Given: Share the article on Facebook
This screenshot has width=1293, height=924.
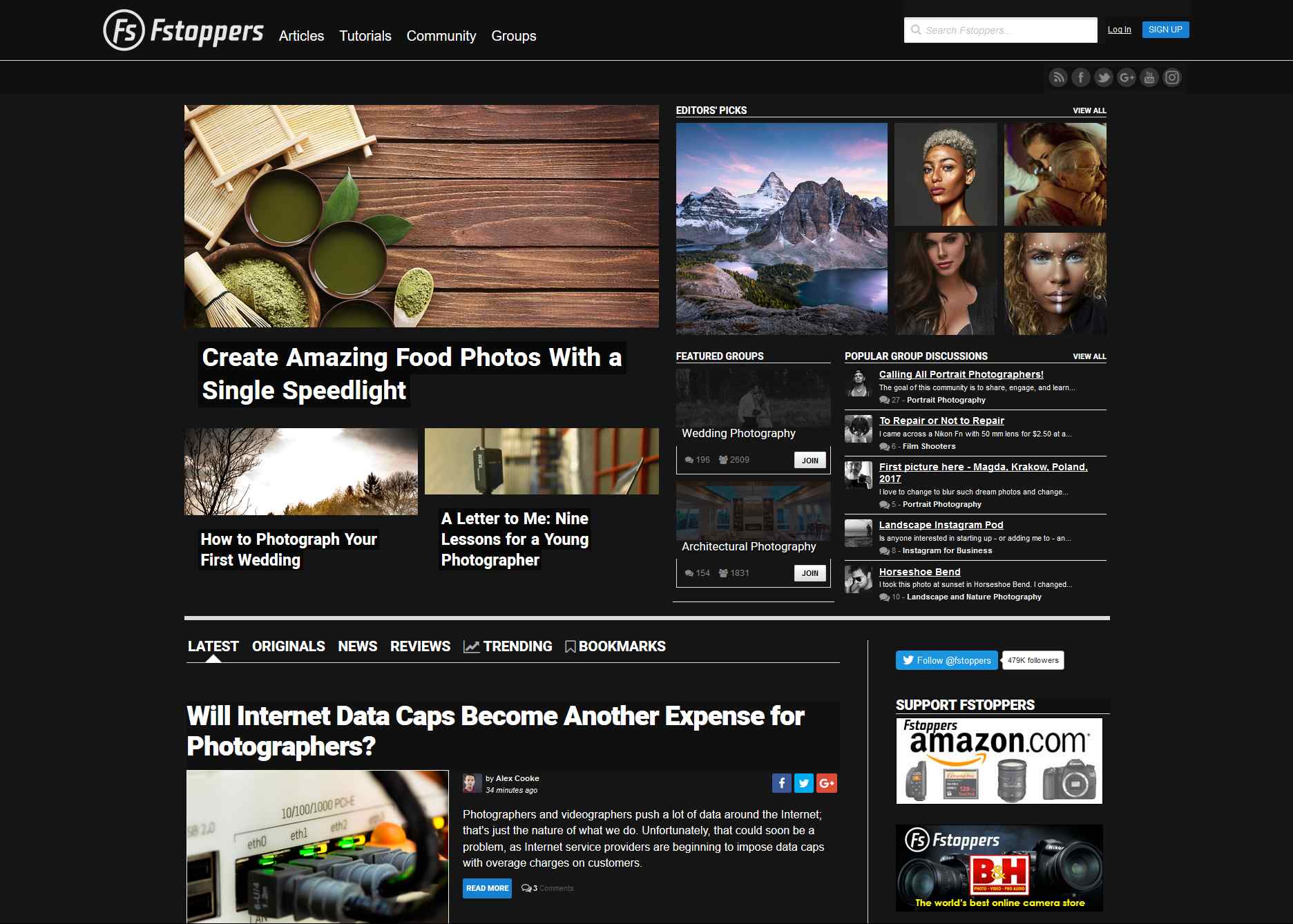Looking at the screenshot, I should pyautogui.click(x=782, y=783).
